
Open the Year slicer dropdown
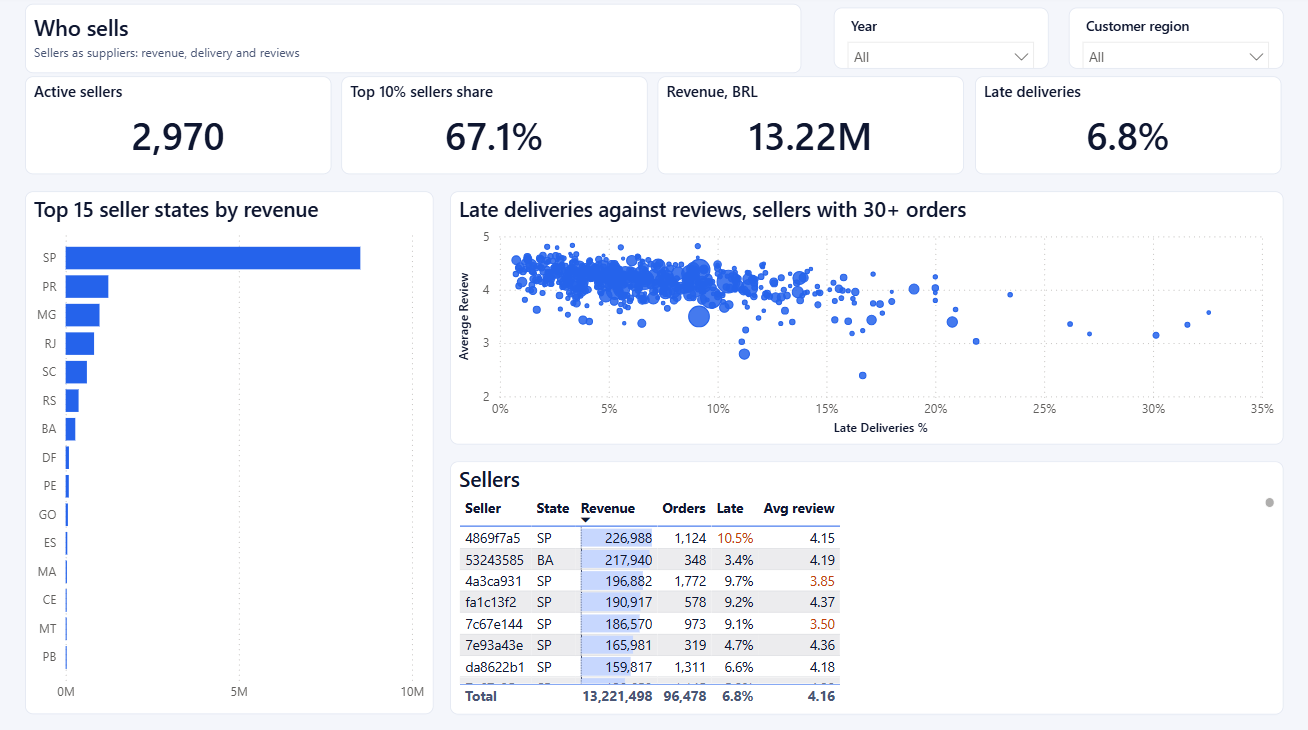click(x=940, y=57)
